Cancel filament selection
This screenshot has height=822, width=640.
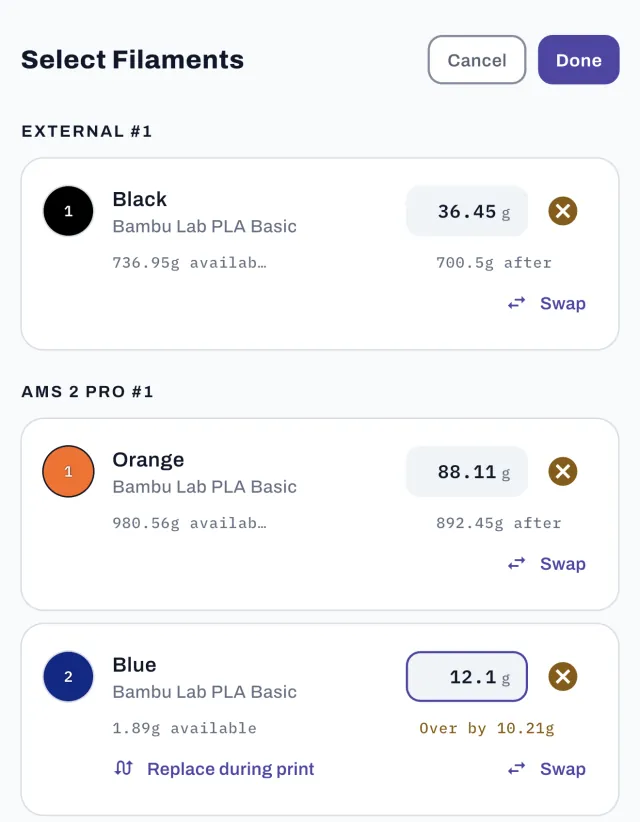pyautogui.click(x=476, y=60)
